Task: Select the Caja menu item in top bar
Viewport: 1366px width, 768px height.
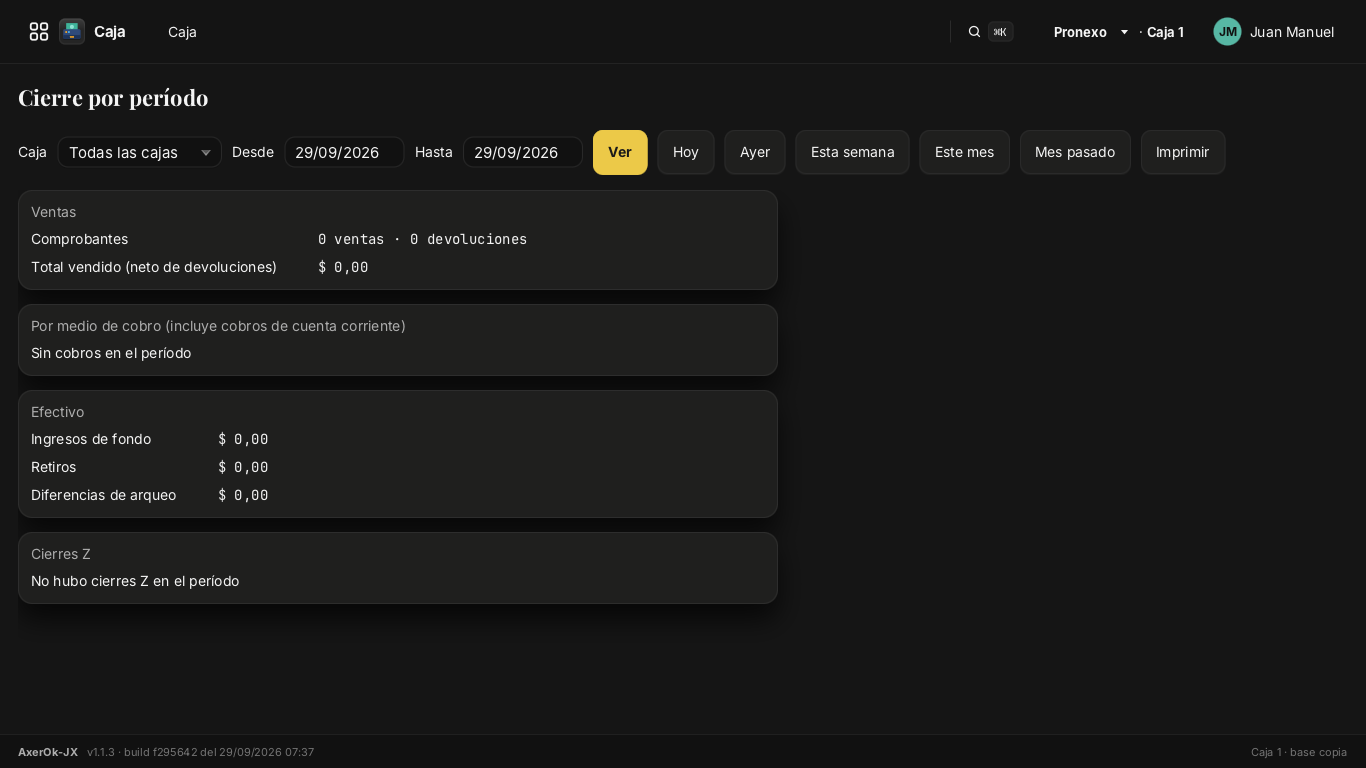Action: pos(182,32)
